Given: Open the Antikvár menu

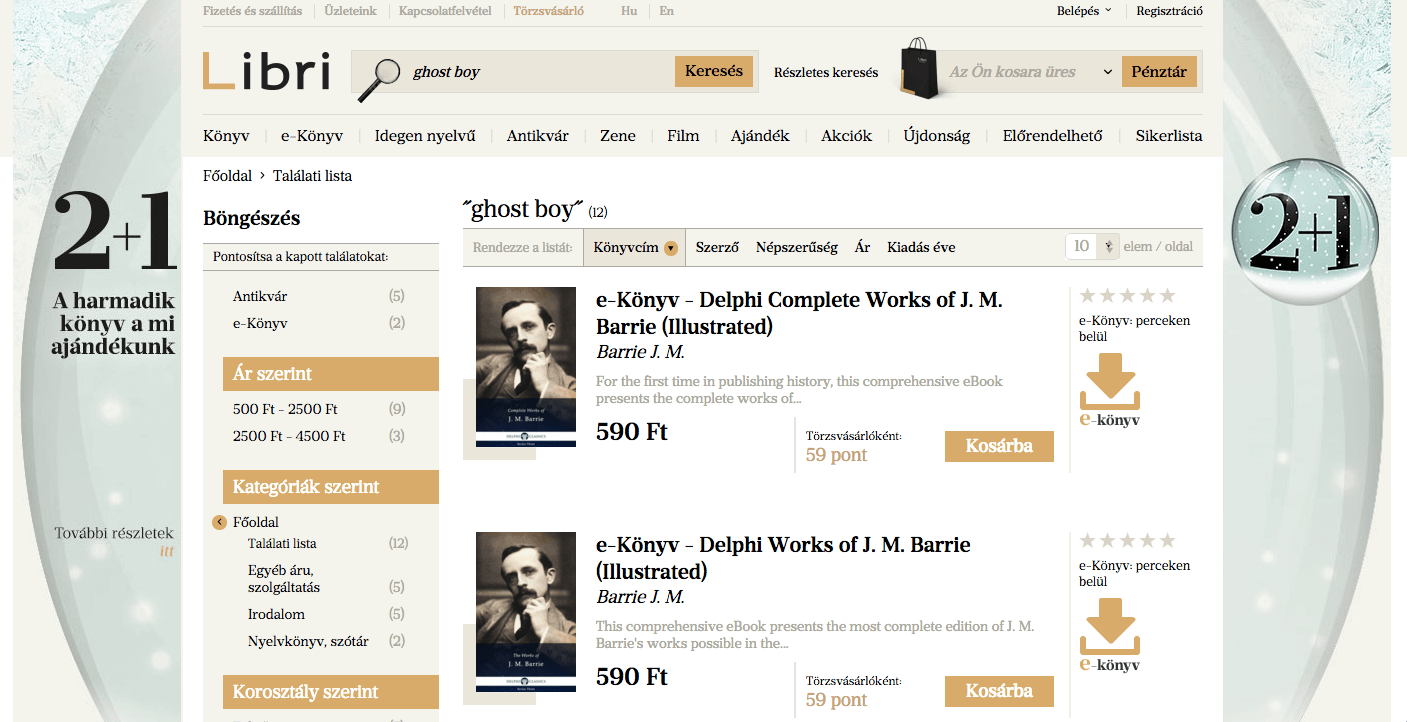Looking at the screenshot, I should (538, 136).
